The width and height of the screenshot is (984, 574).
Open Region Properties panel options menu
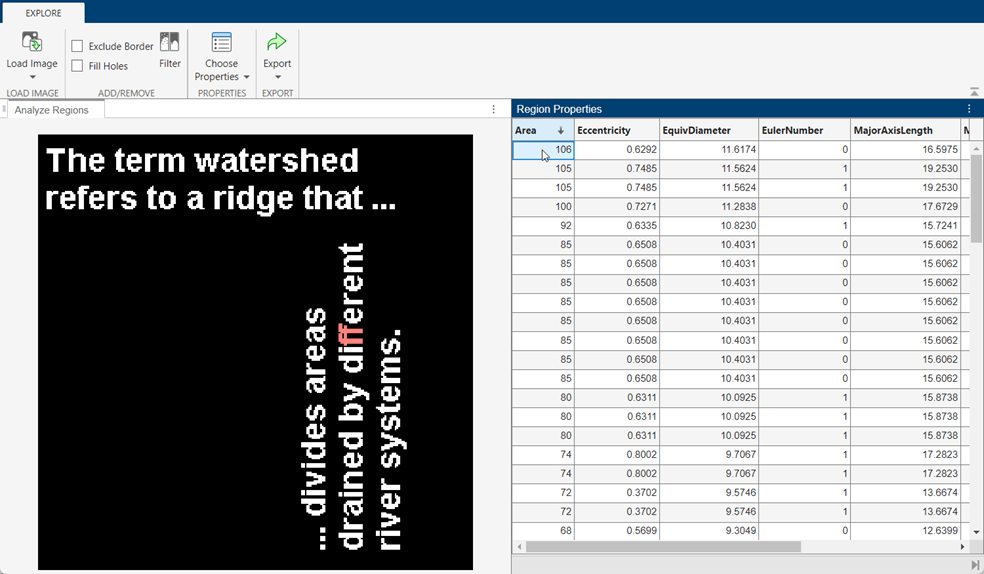[969, 109]
